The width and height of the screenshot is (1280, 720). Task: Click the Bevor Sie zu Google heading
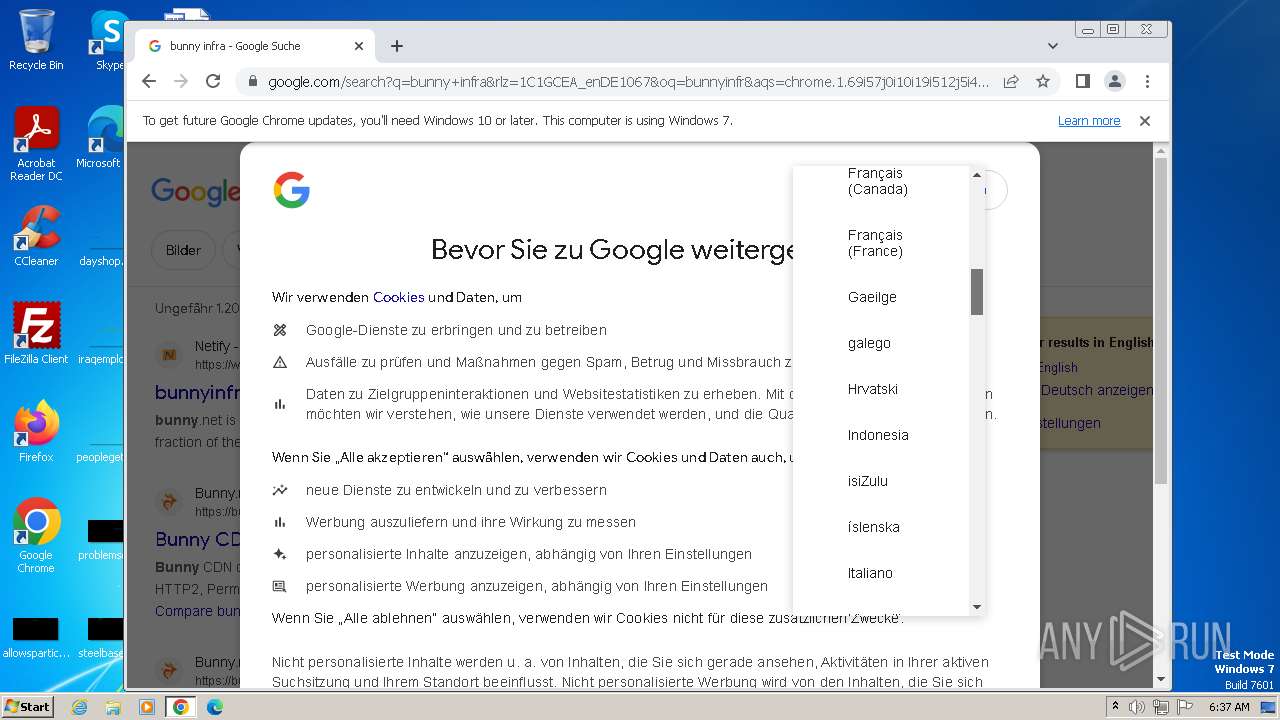click(x=613, y=249)
